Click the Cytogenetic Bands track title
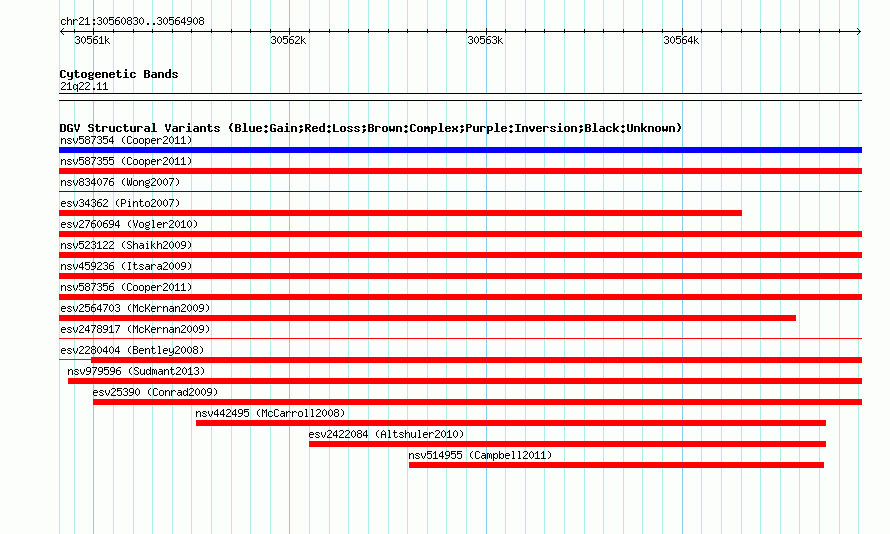 (119, 74)
